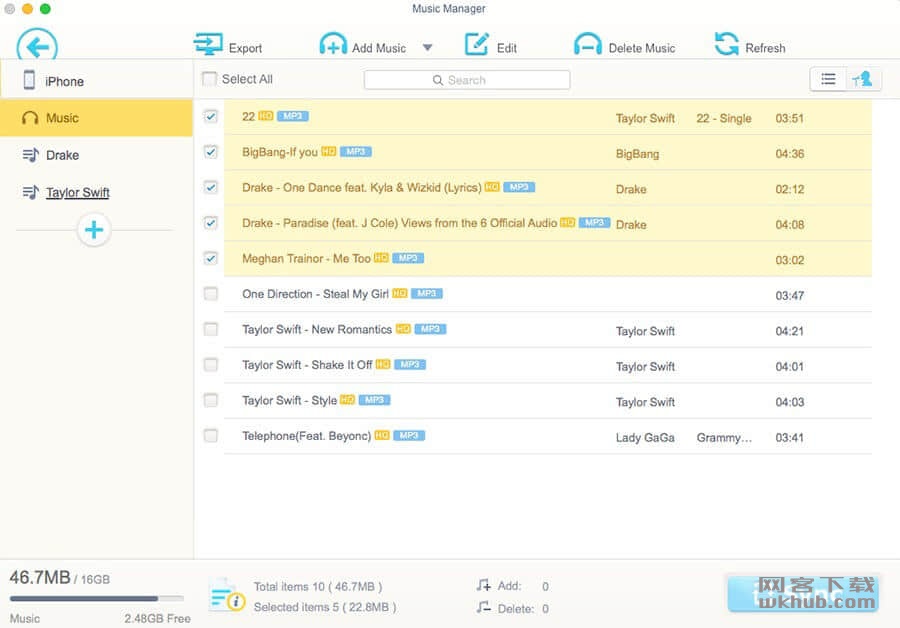Check the Taylor Swift - Style checkbox
Image resolution: width=900 pixels, height=628 pixels.
click(211, 400)
